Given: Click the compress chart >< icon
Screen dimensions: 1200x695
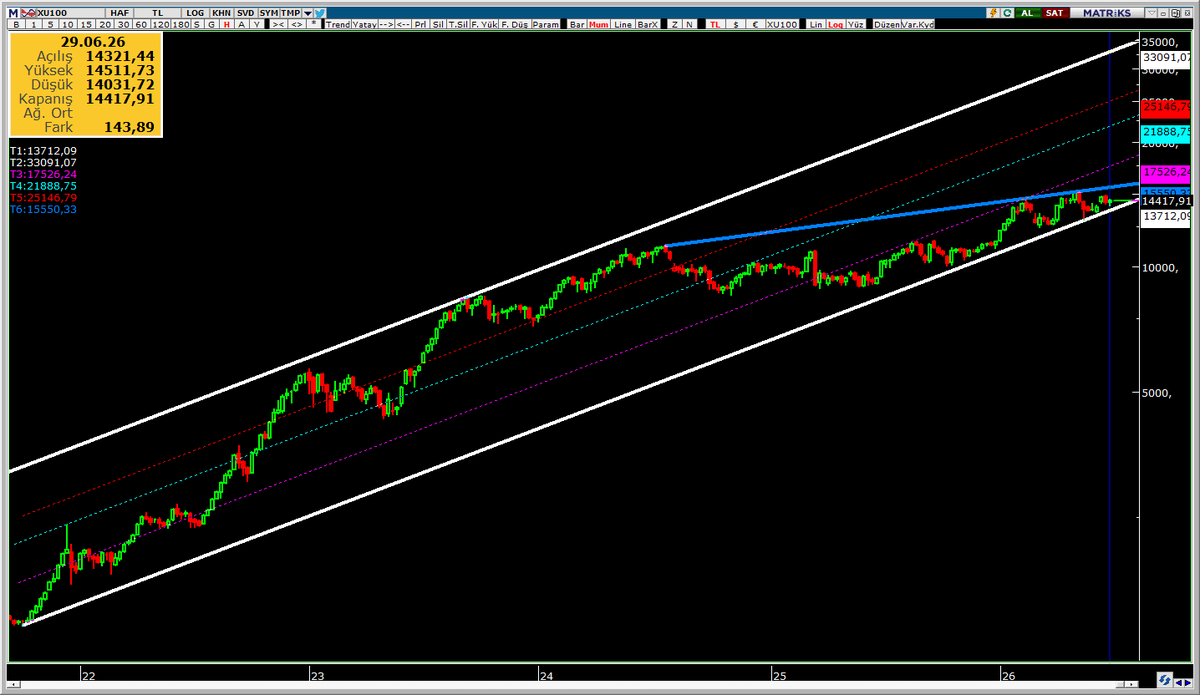Looking at the screenshot, I should 278,24.
